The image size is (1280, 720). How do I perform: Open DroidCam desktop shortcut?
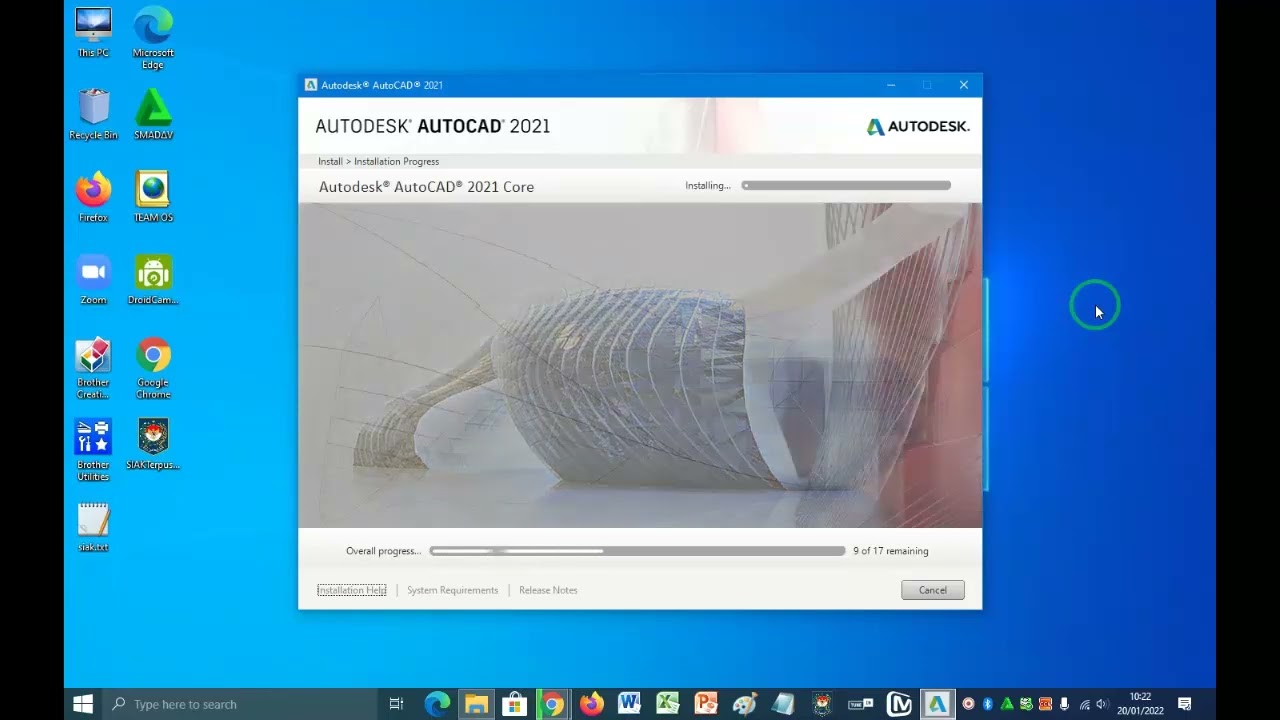tap(153, 279)
